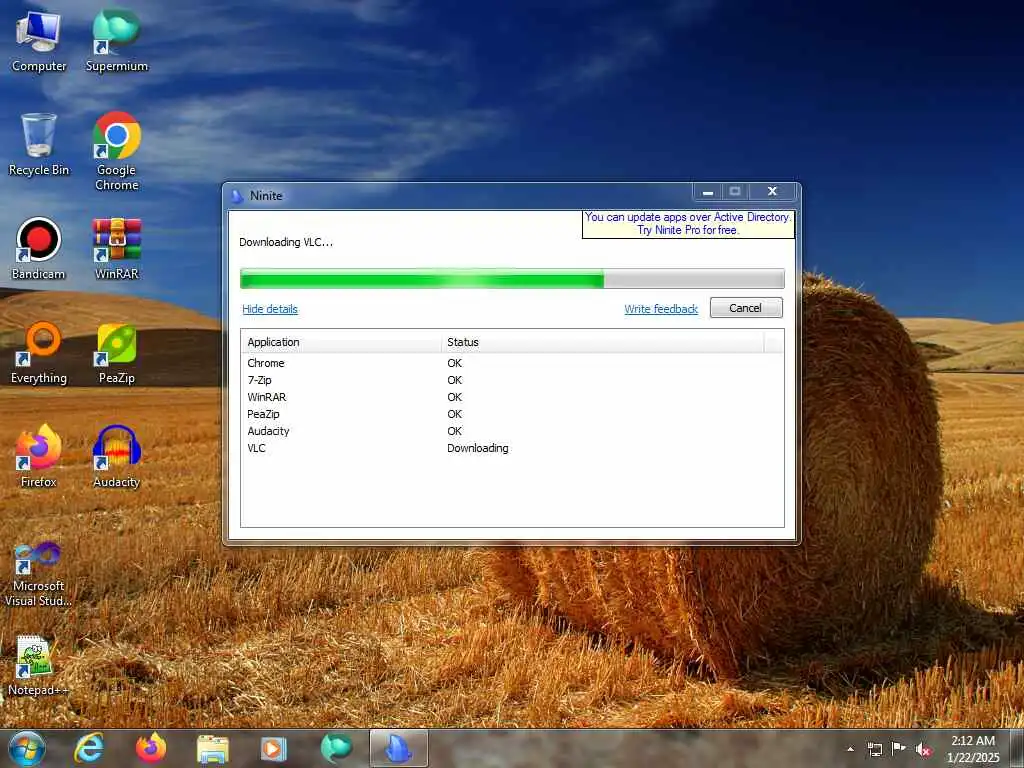Click the Ninite title bar icon
Viewport: 1024px width, 768px height.
tap(238, 196)
